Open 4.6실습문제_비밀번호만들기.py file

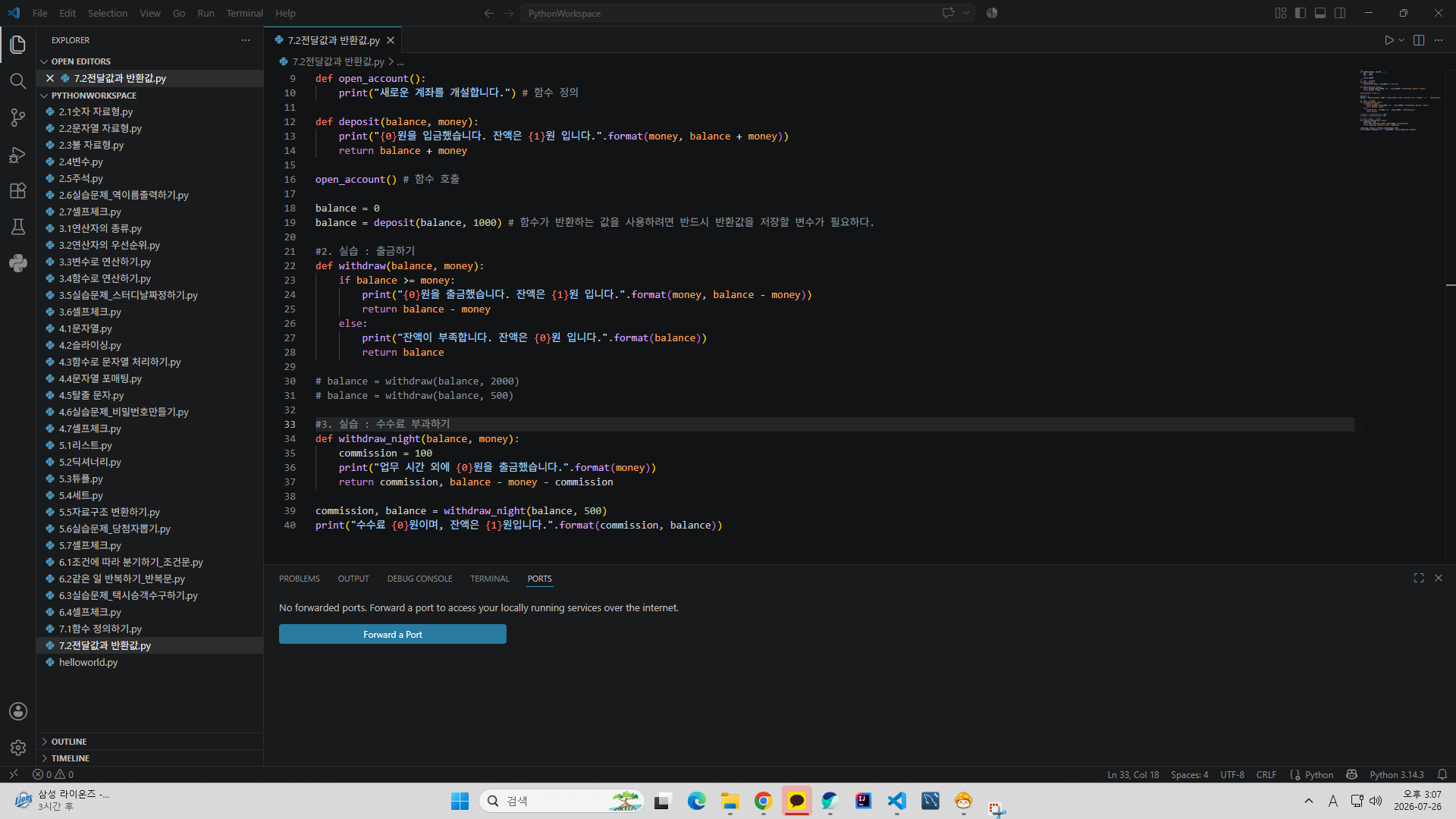pyautogui.click(x=150, y=412)
